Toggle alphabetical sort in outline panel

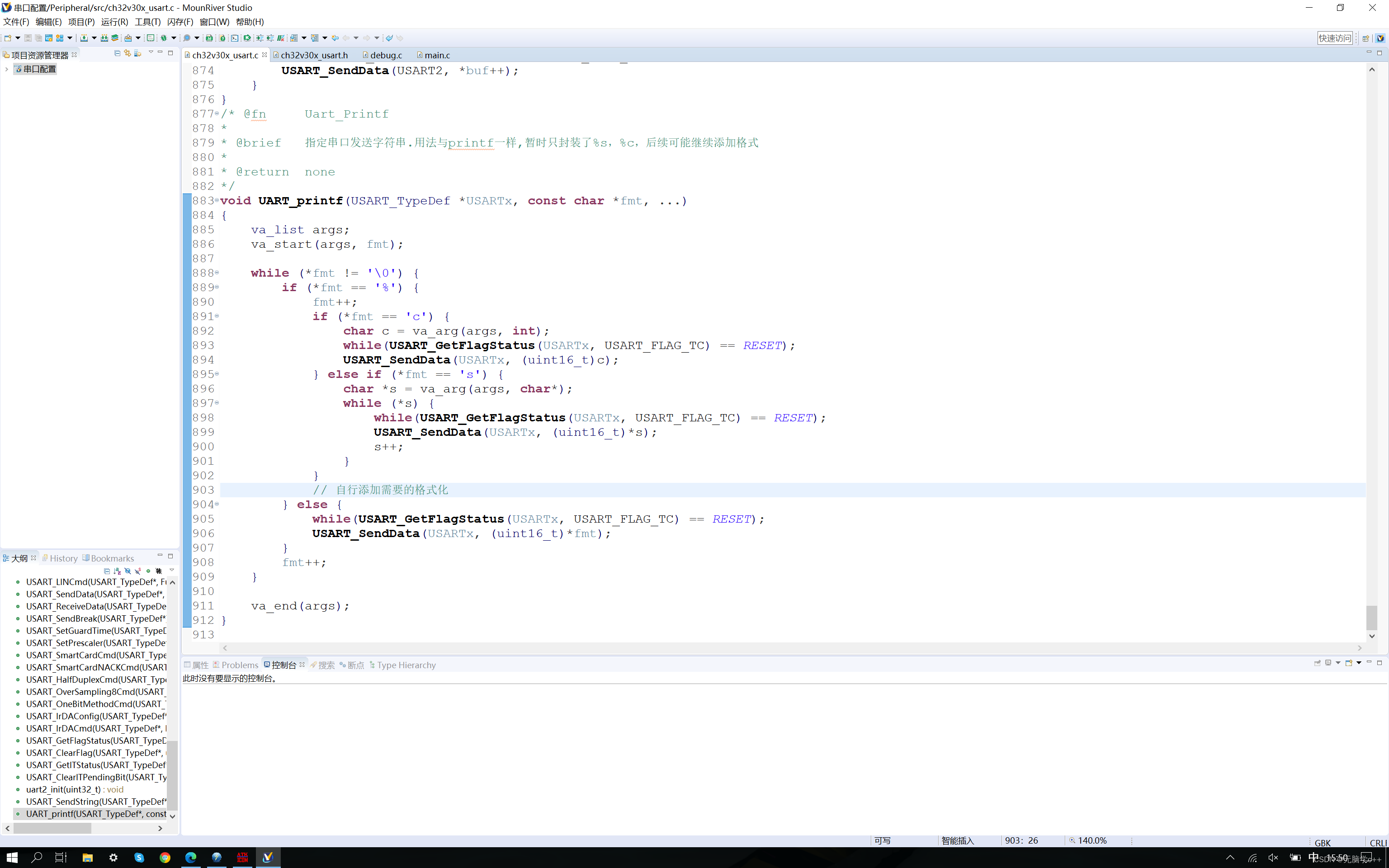click(117, 571)
